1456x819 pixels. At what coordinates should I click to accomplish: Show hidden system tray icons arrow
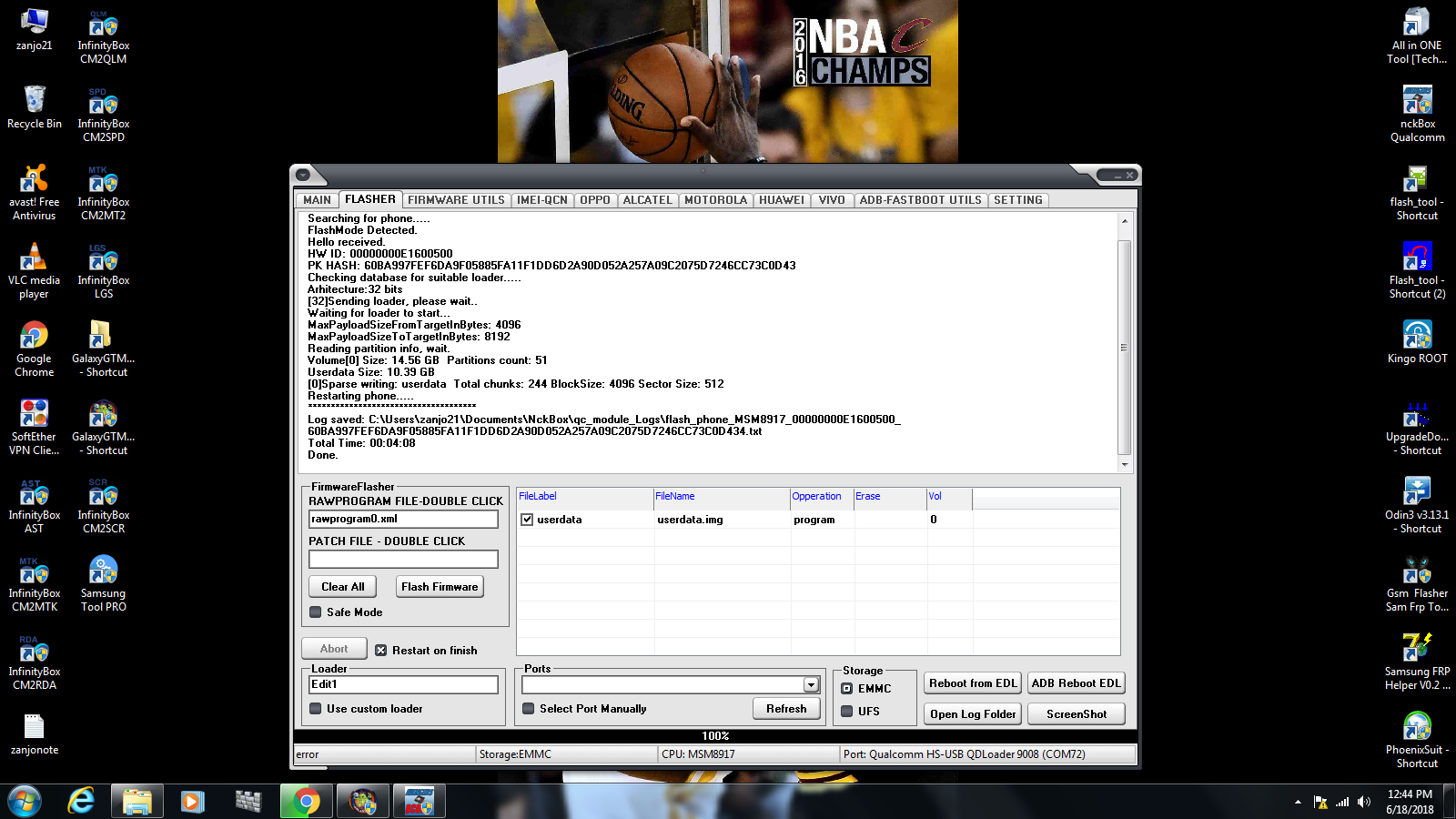1298,802
